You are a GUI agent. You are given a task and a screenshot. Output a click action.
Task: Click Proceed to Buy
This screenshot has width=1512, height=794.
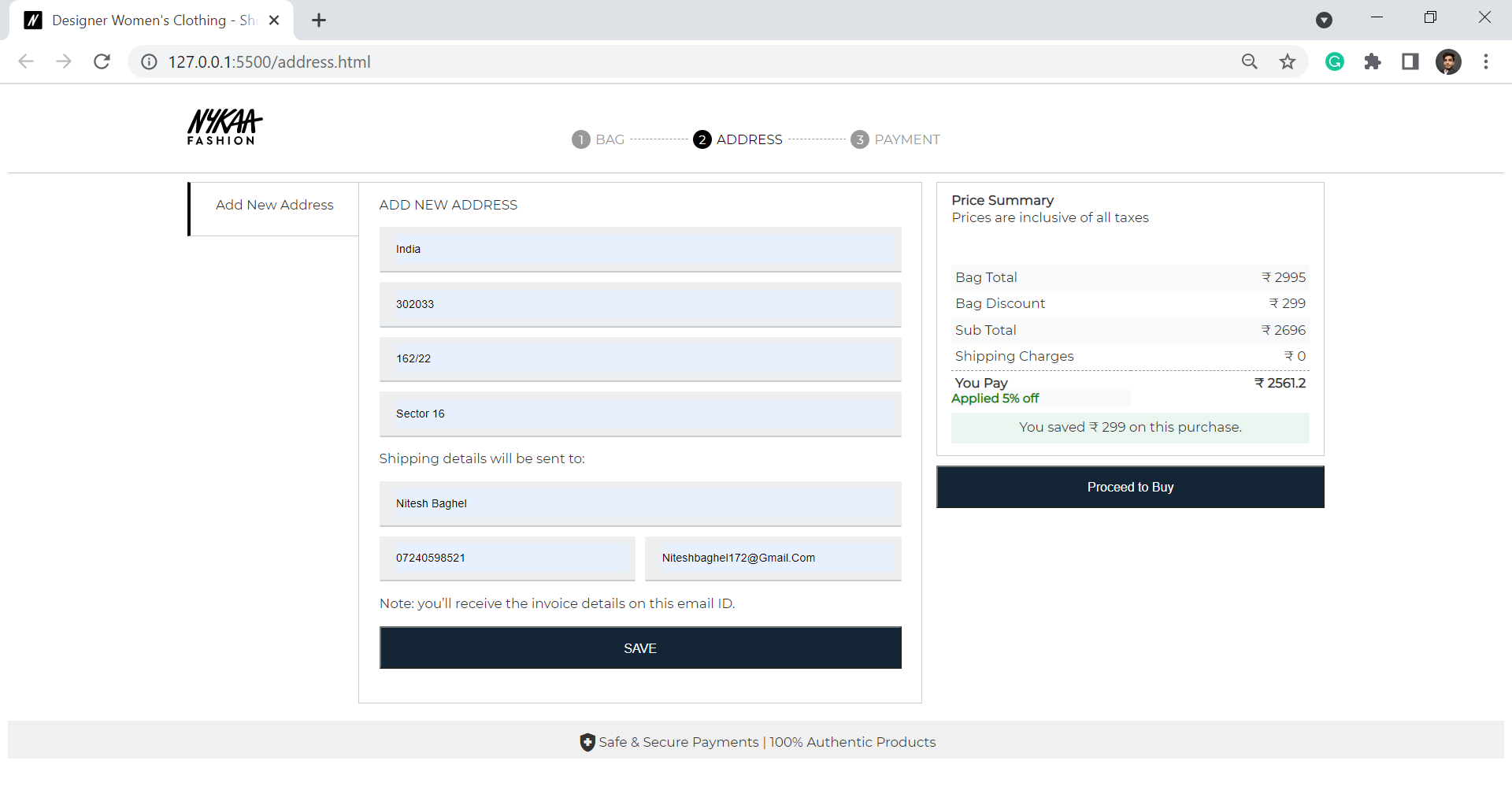coord(1129,487)
